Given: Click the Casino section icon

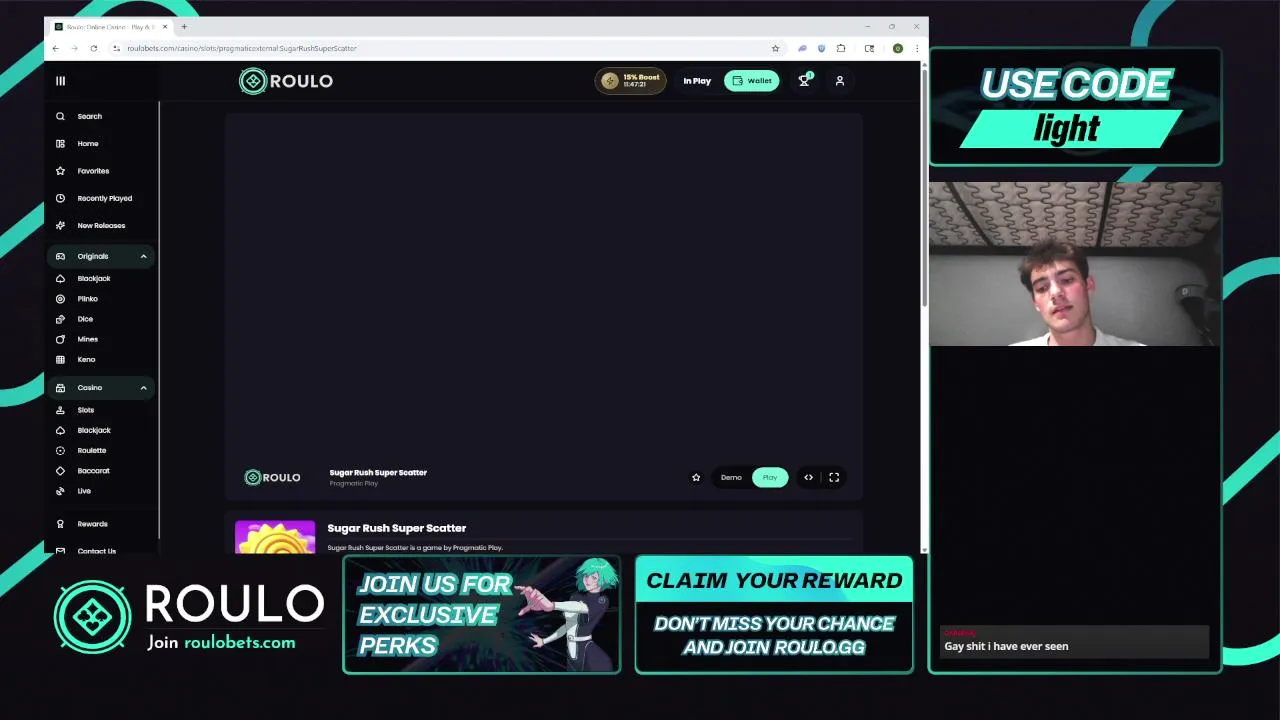Looking at the screenshot, I should click(x=60, y=388).
